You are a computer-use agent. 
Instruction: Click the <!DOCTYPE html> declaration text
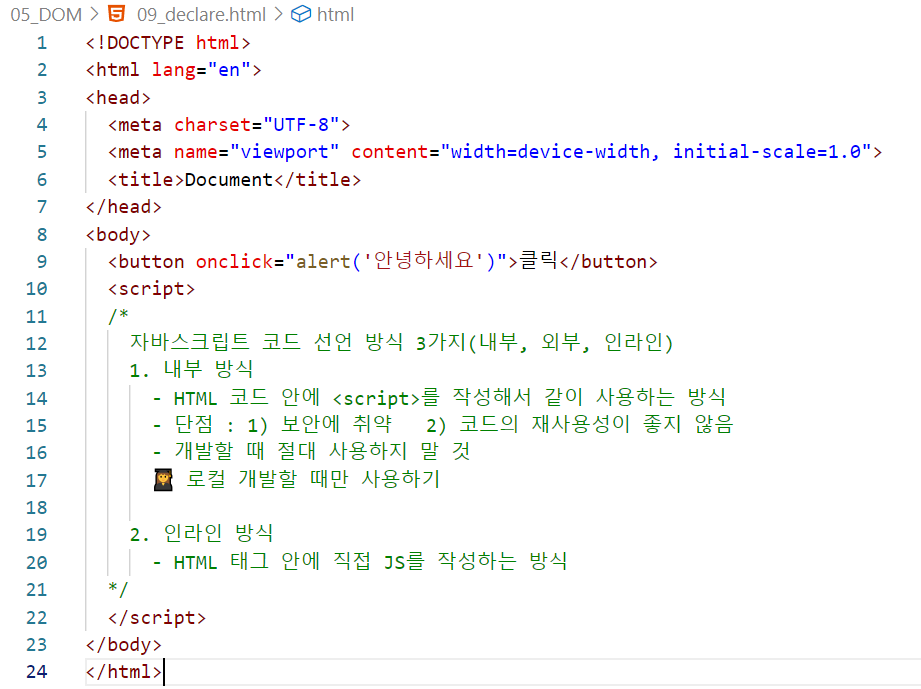tap(168, 43)
